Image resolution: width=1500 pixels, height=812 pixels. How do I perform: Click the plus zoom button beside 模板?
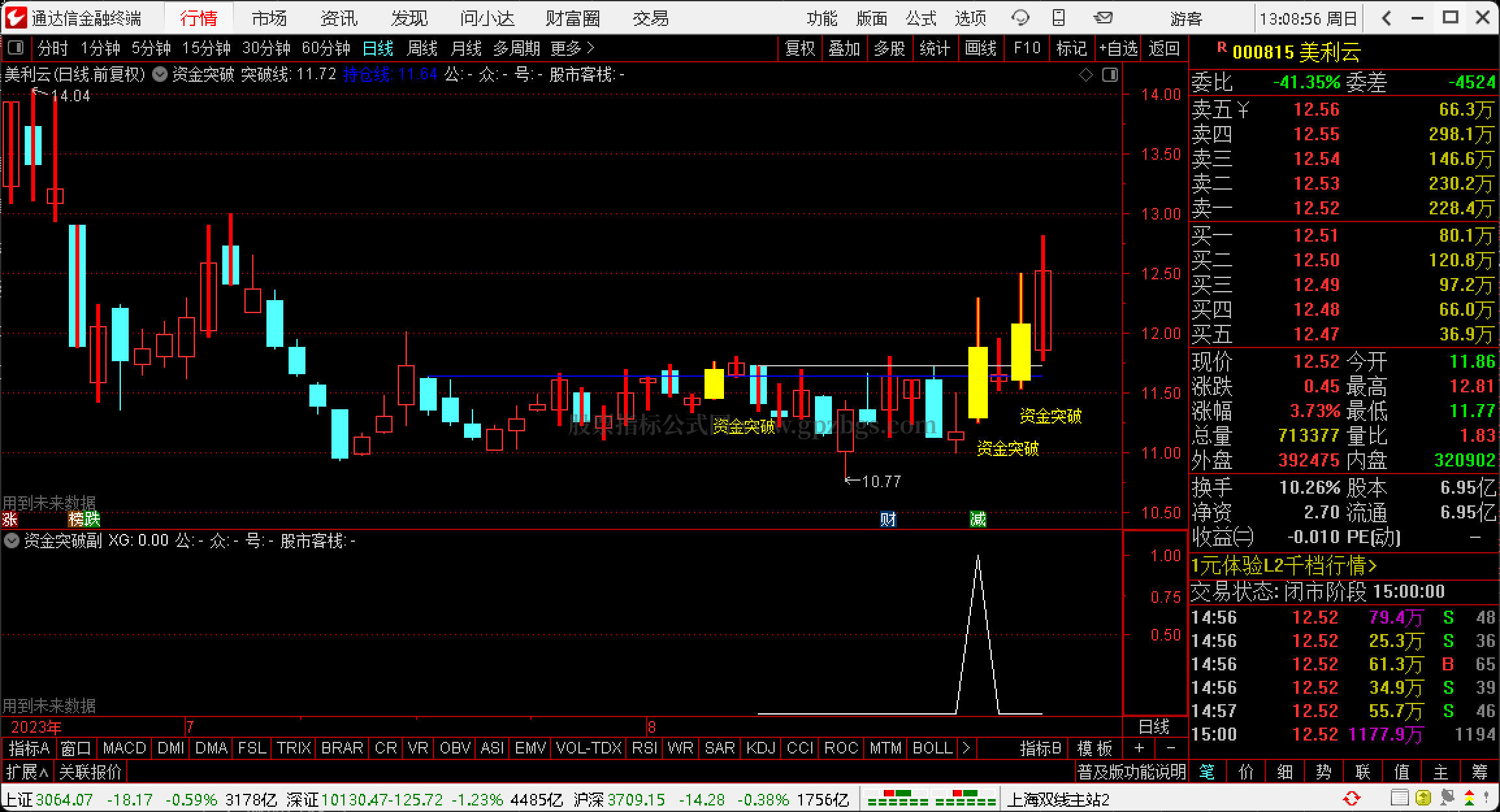[1139, 748]
